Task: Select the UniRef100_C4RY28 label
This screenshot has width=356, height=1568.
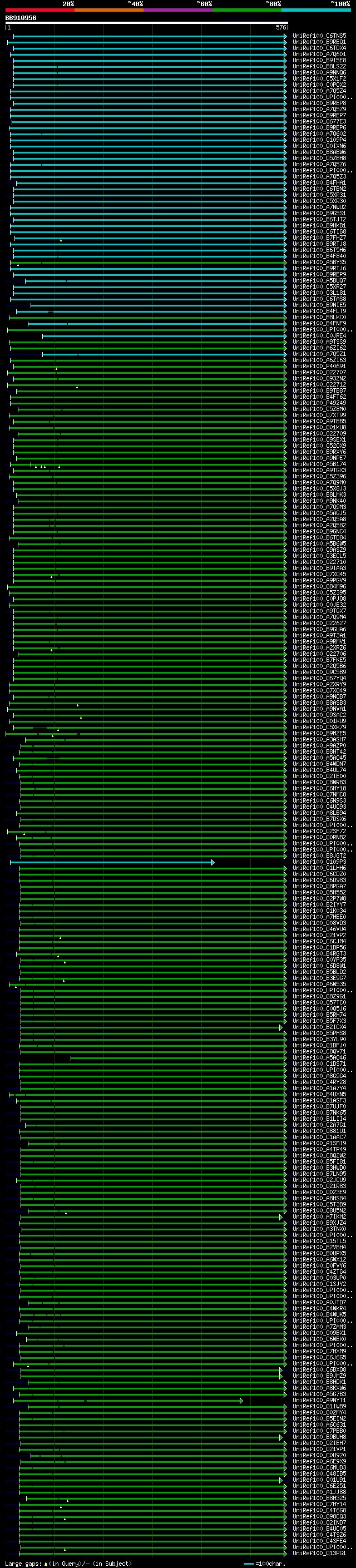Action: point(319,1082)
